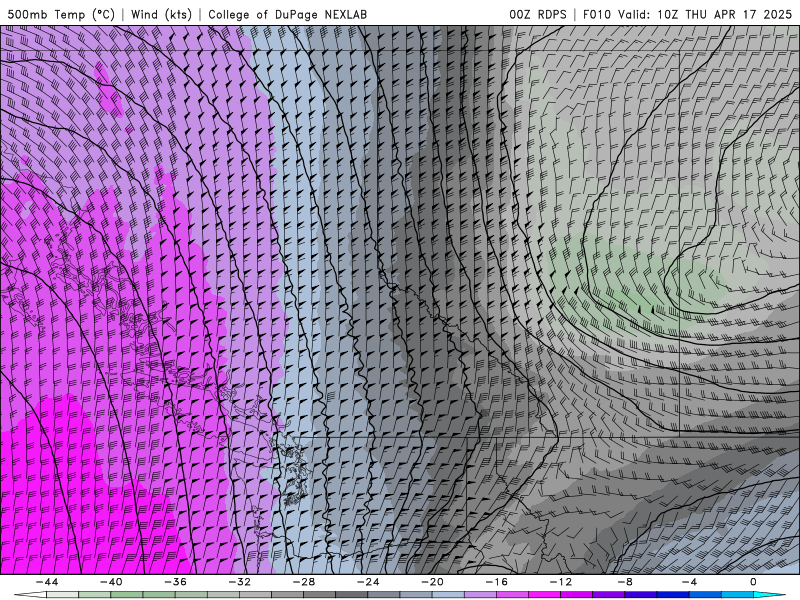Click the "F010 Valid: 10Z THU APR 17 2025" text
This screenshot has height=600, width=800.
(687, 14)
